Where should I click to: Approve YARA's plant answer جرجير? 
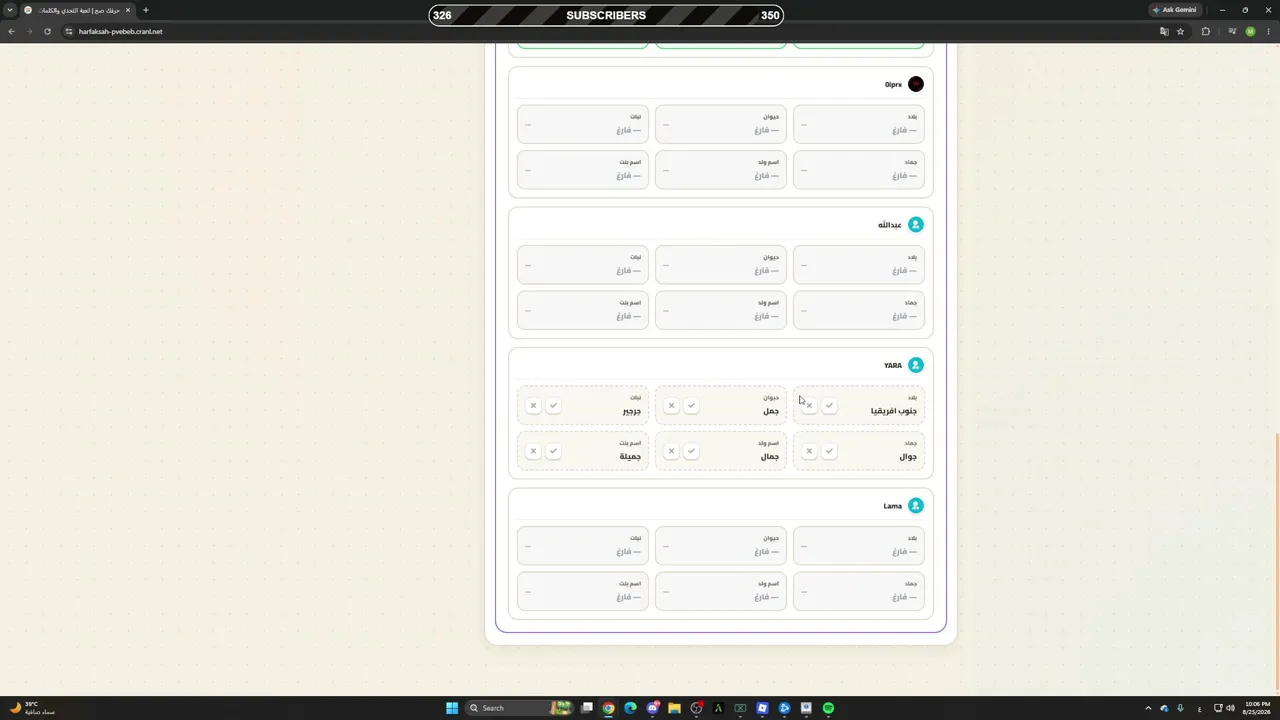(553, 405)
